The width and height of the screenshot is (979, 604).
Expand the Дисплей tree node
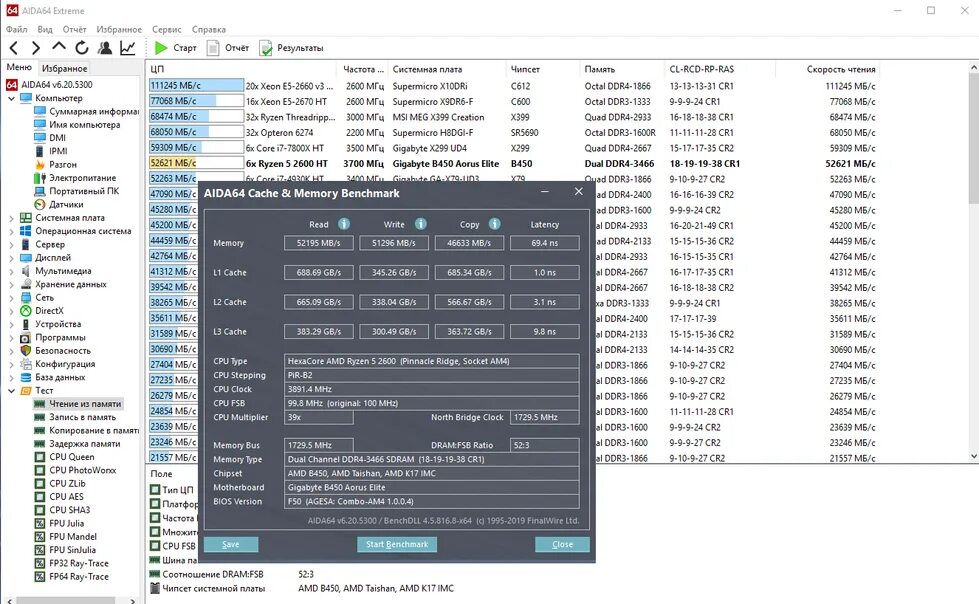[11, 257]
